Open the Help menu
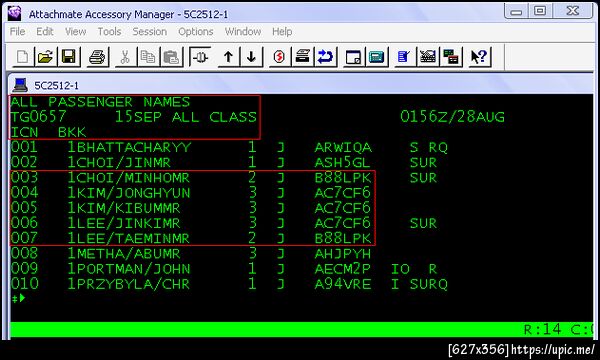 pyautogui.click(x=282, y=31)
